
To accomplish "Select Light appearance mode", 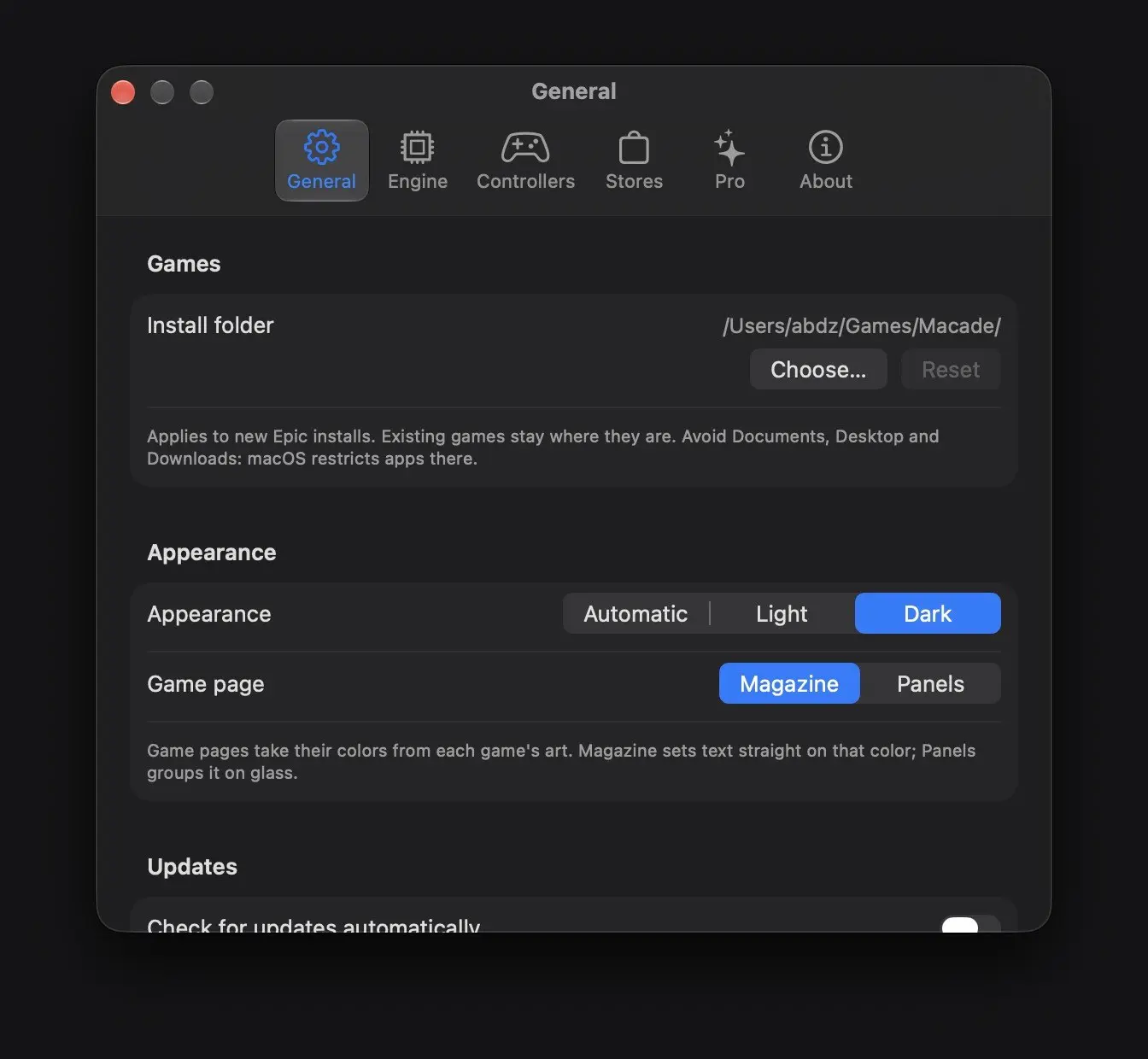I will click(x=782, y=613).
